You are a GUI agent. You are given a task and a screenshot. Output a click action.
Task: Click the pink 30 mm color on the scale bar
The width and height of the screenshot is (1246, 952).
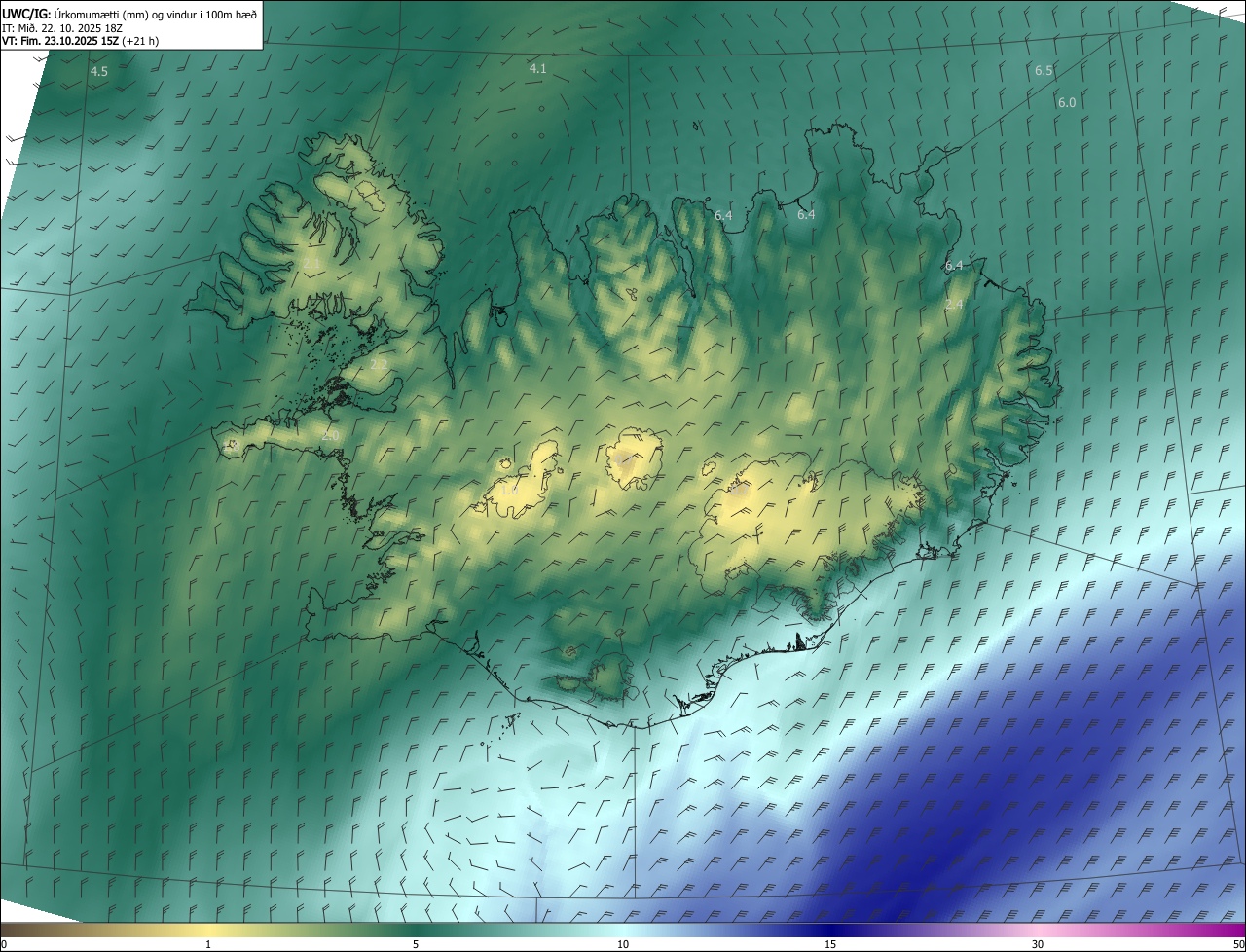tap(1038, 930)
